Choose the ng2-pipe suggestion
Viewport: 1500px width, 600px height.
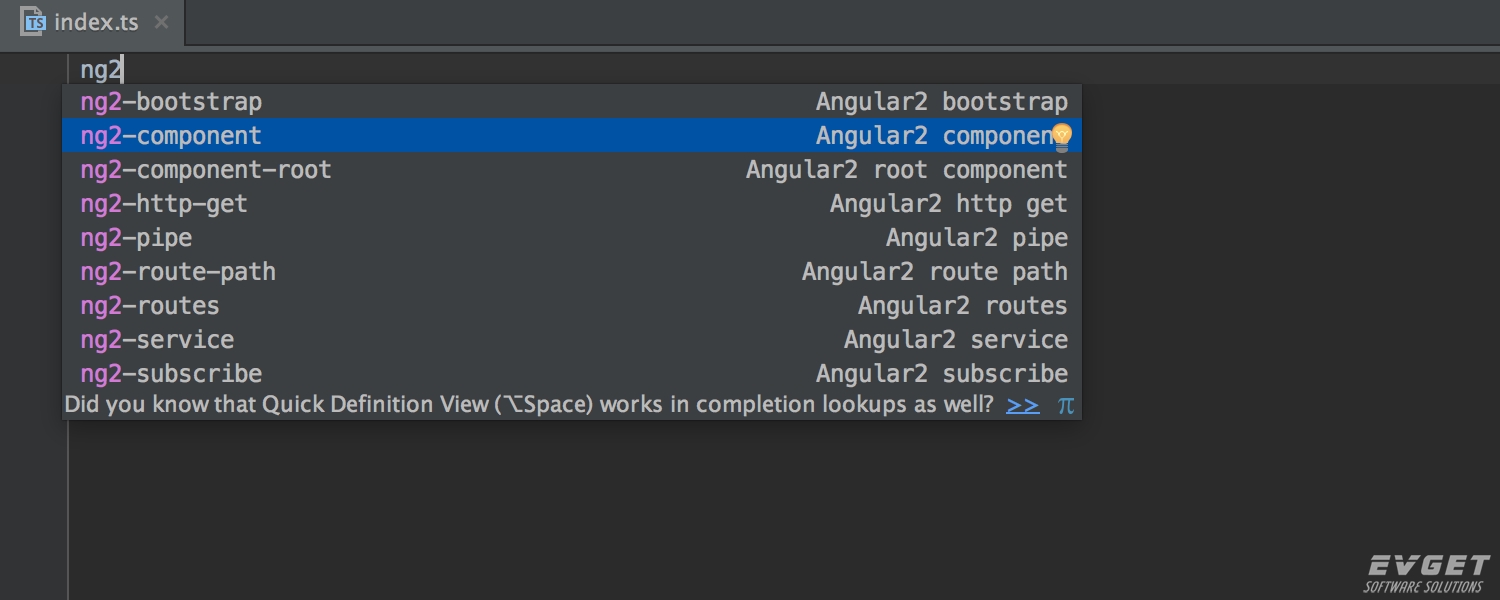(x=572, y=238)
